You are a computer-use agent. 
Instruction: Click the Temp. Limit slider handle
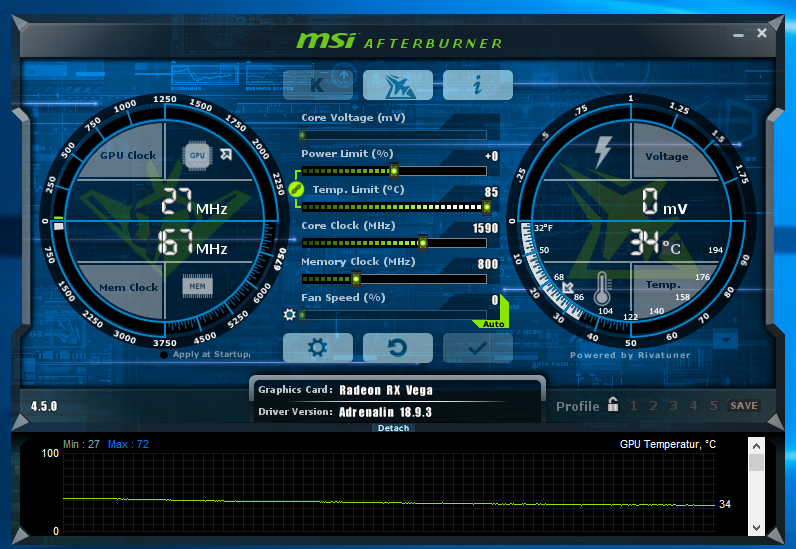click(x=486, y=207)
